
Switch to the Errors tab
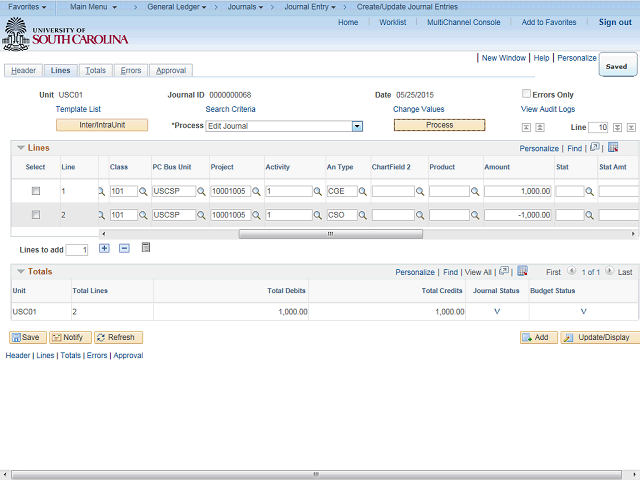(x=131, y=71)
